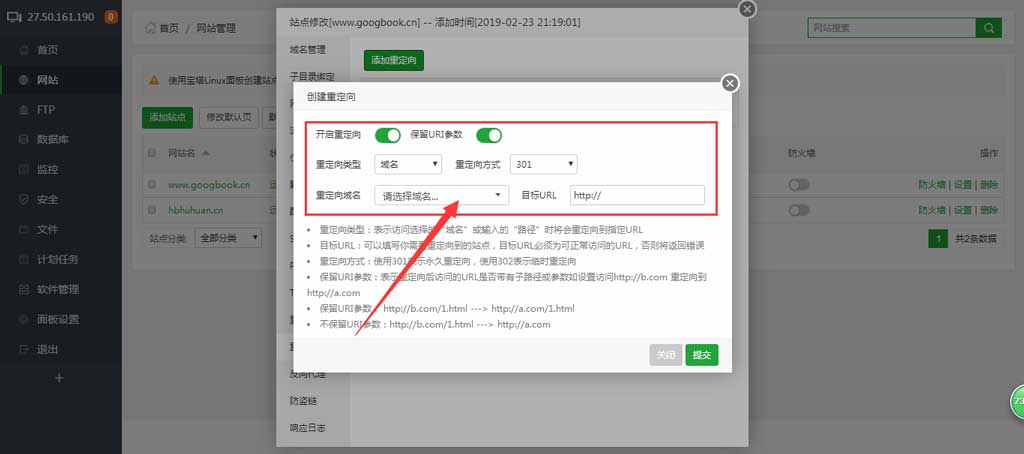This screenshot has height=454, width=1024.
Task: Click the plus icon at sidebar bottom
Action: pyautogui.click(x=59, y=378)
